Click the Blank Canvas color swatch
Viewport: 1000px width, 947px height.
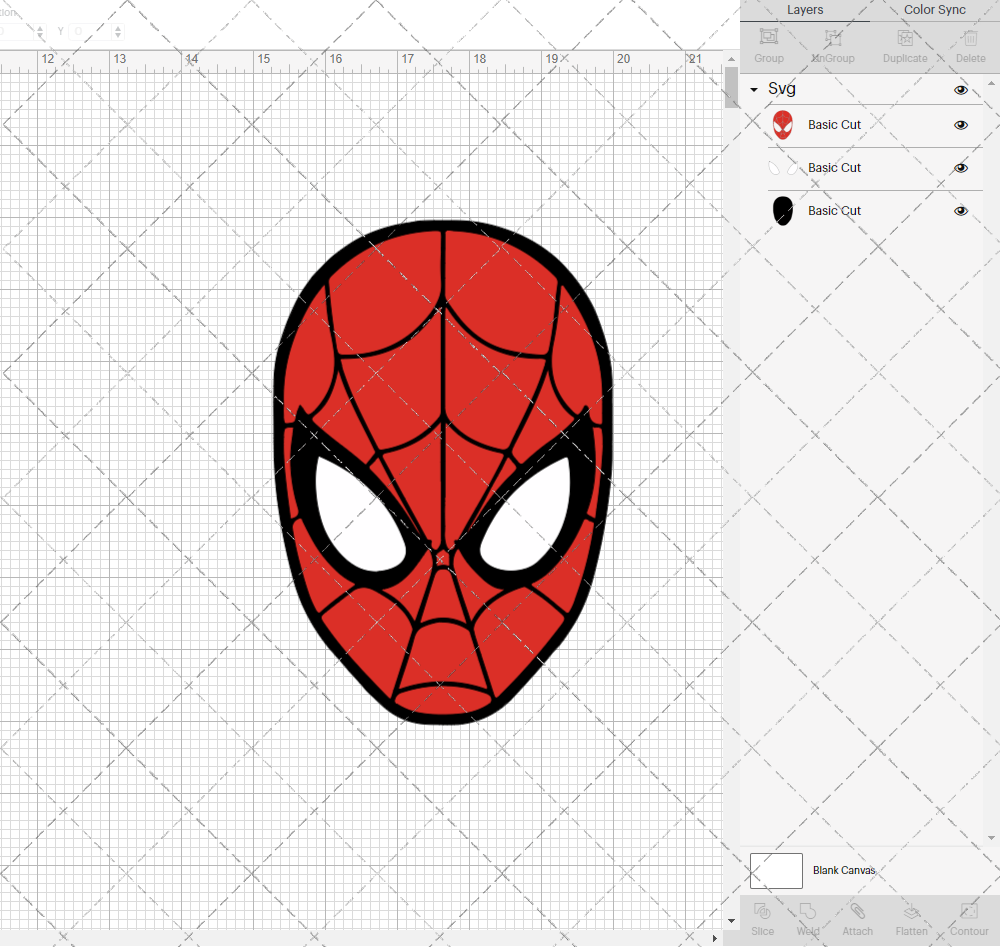coord(776,870)
